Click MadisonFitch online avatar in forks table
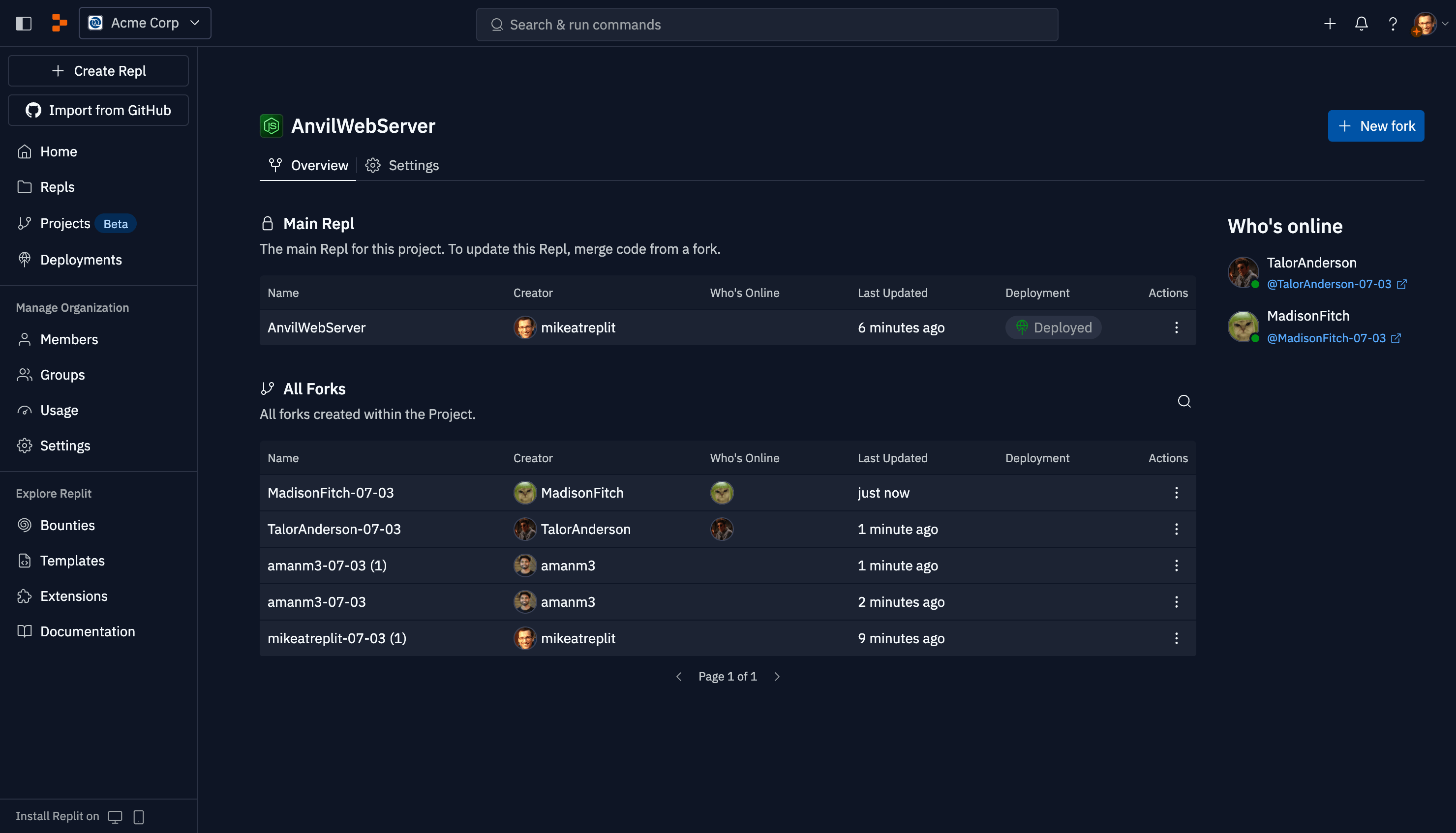Image resolution: width=1456 pixels, height=833 pixels. (x=722, y=493)
